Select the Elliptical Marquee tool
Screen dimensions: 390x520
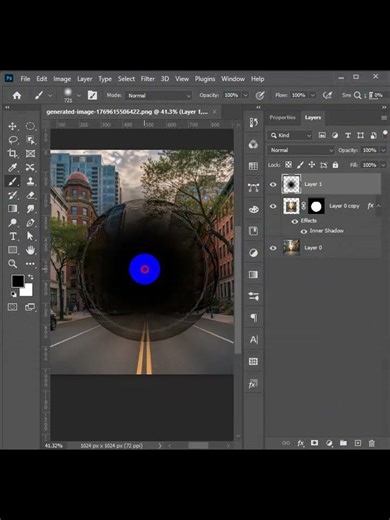click(x=30, y=126)
